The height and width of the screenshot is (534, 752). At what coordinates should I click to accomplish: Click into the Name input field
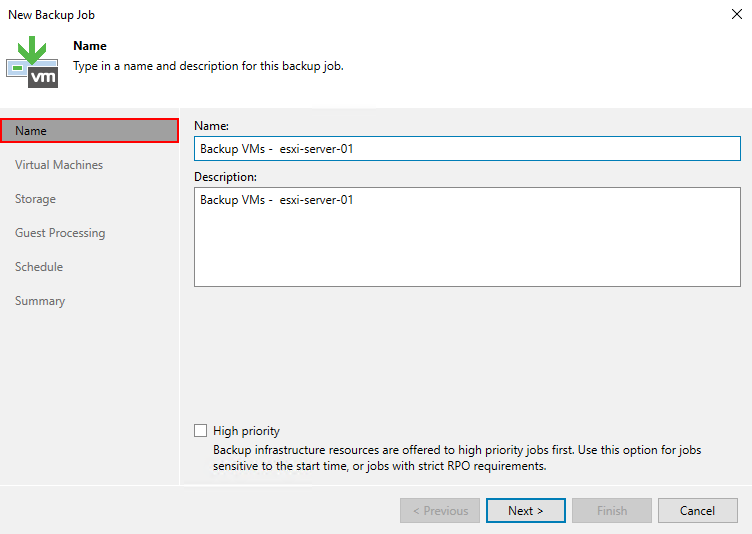(x=467, y=149)
